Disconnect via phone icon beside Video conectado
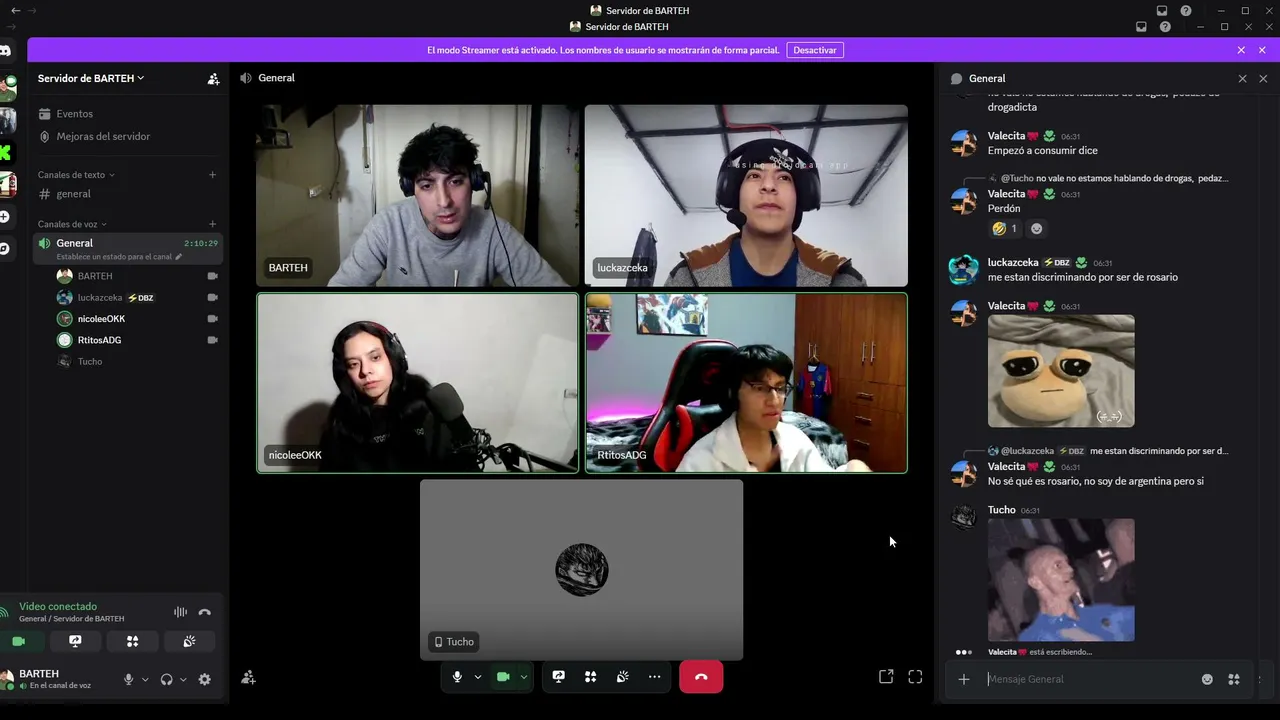1280x720 pixels. 205,612
